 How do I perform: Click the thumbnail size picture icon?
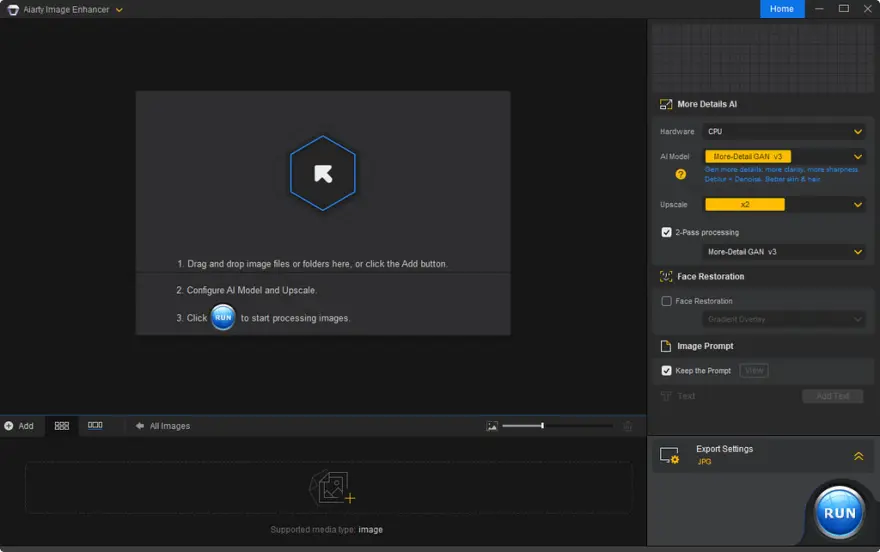click(492, 426)
